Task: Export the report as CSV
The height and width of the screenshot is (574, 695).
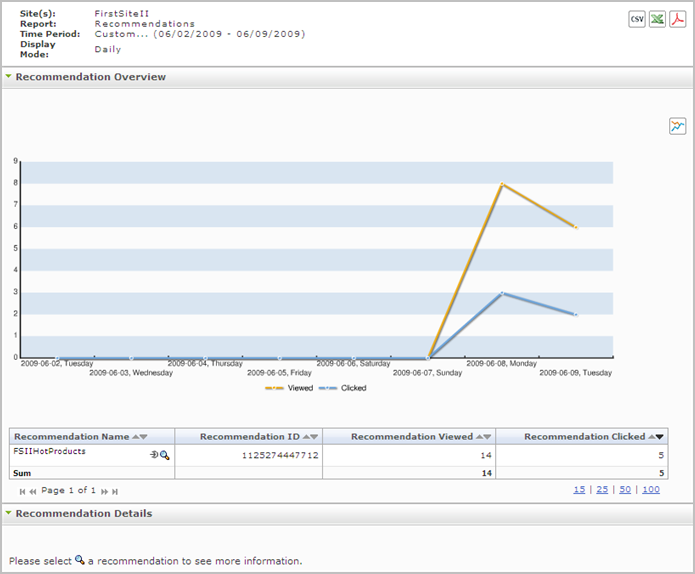Action: click(x=637, y=19)
